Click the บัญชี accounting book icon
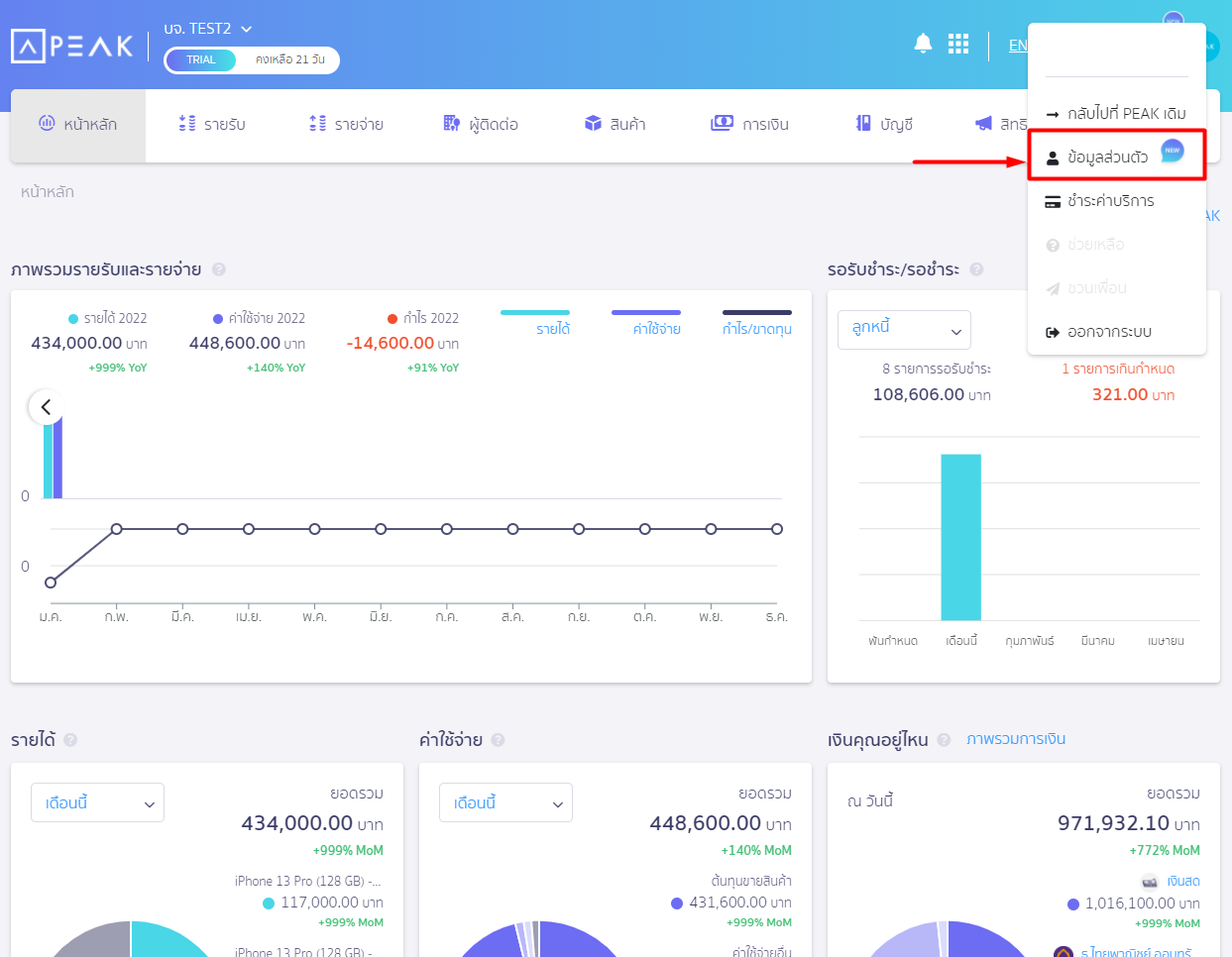Image resolution: width=1232 pixels, height=957 pixels. pos(863,123)
